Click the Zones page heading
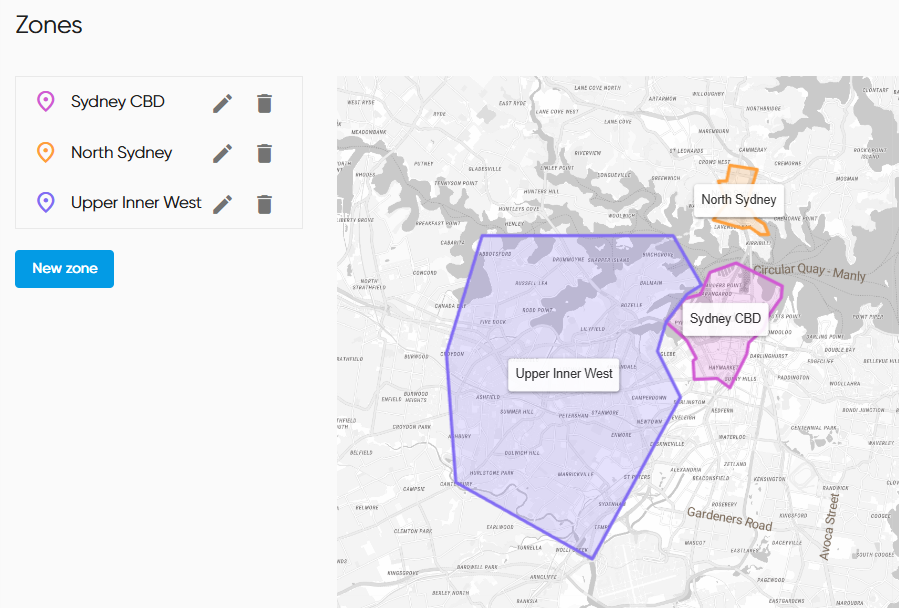This screenshot has height=608, width=899. coord(49,25)
